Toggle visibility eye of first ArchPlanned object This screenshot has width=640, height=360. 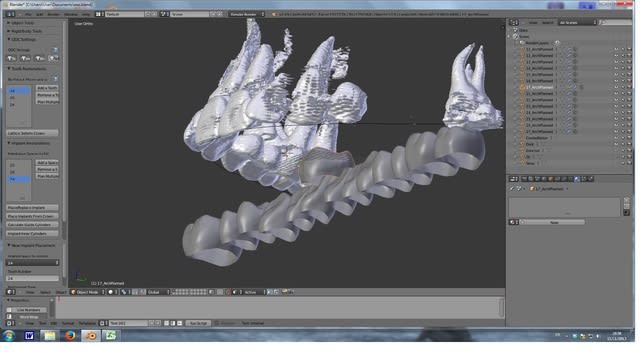616,49
